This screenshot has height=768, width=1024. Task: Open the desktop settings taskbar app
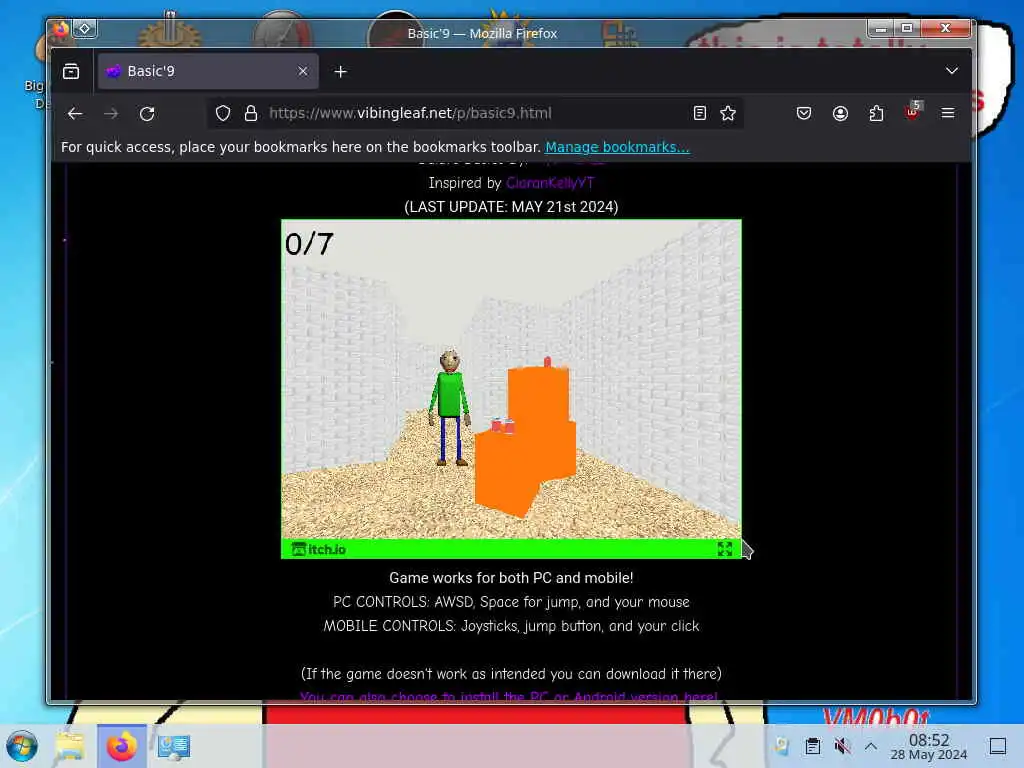click(x=174, y=746)
